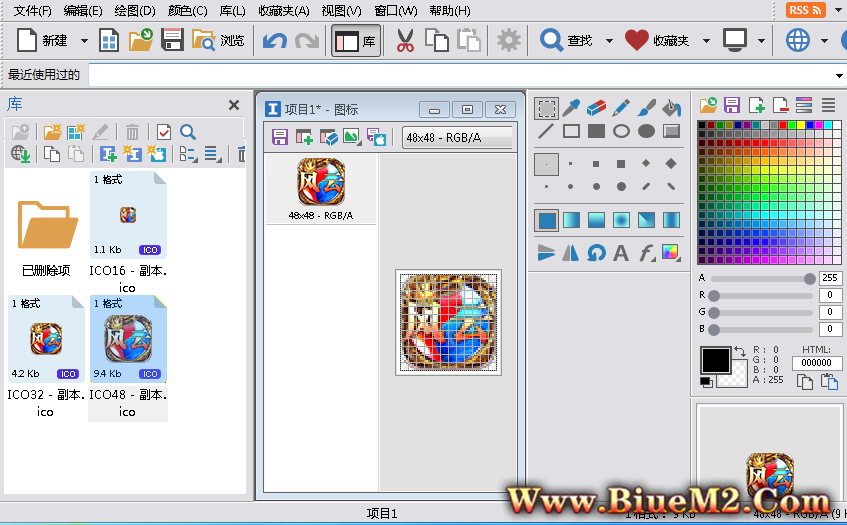The width and height of the screenshot is (847, 525).
Task: Pick the eyedropper color picker tool
Action: (571, 108)
